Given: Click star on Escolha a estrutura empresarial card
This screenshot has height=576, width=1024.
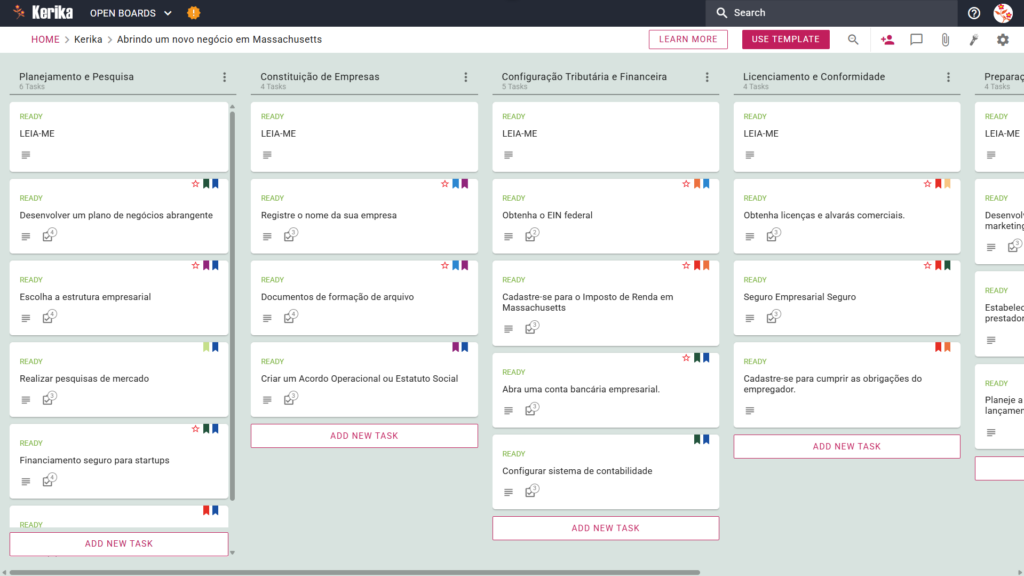Looking at the screenshot, I should tap(195, 266).
